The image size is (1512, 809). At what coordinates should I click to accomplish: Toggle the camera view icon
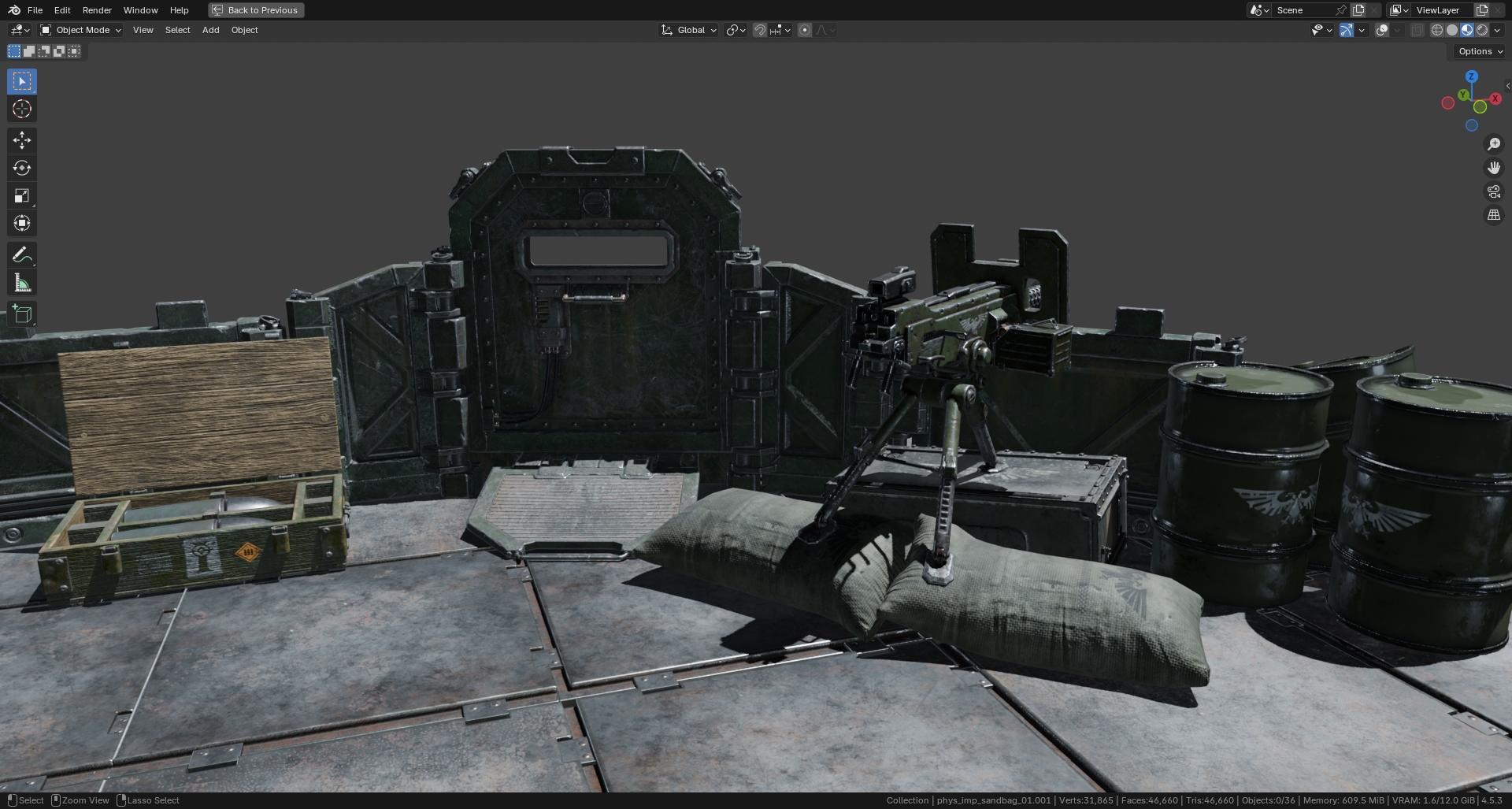click(x=1493, y=191)
